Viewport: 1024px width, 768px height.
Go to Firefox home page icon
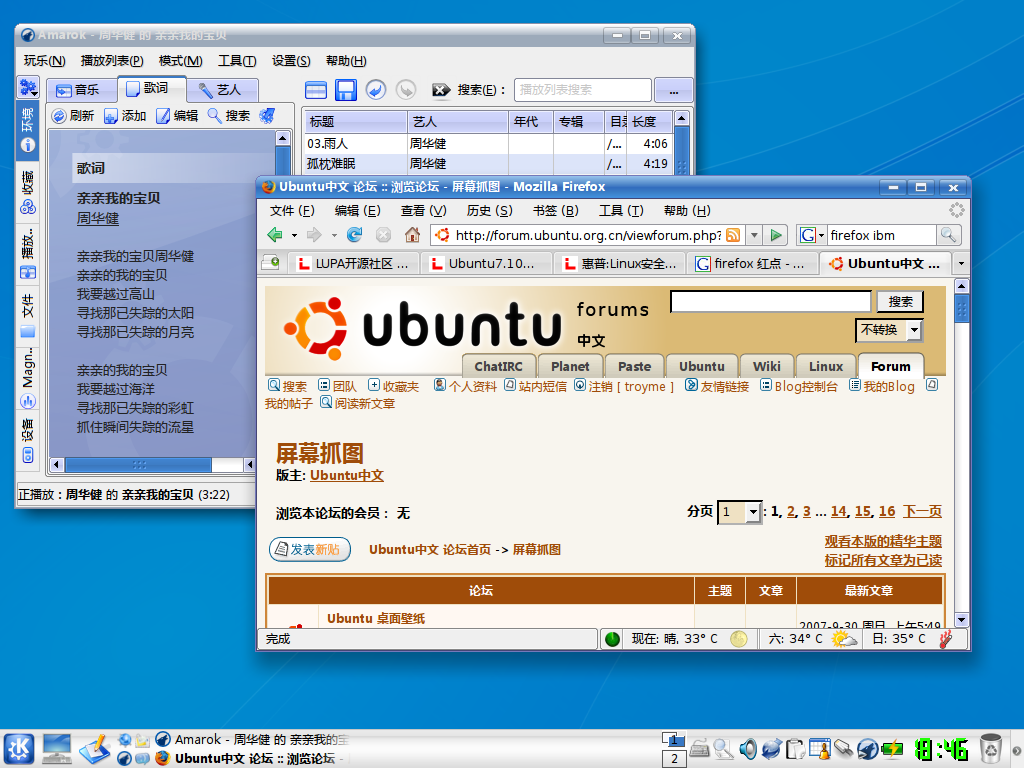(412, 234)
